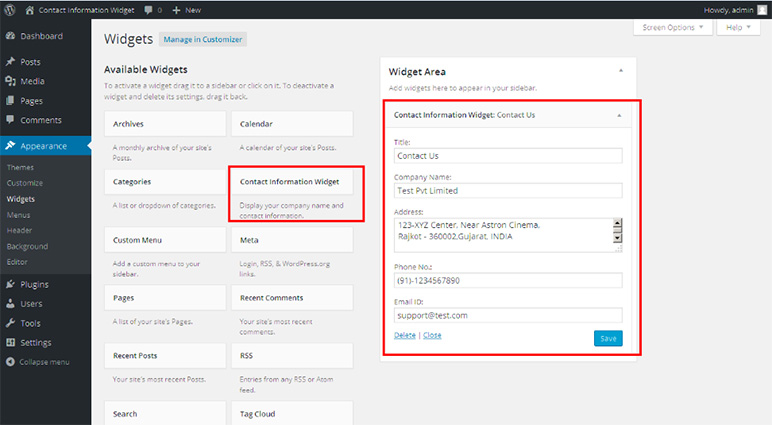Click the Plugins plug icon
This screenshot has height=425, width=772.
(x=10, y=284)
